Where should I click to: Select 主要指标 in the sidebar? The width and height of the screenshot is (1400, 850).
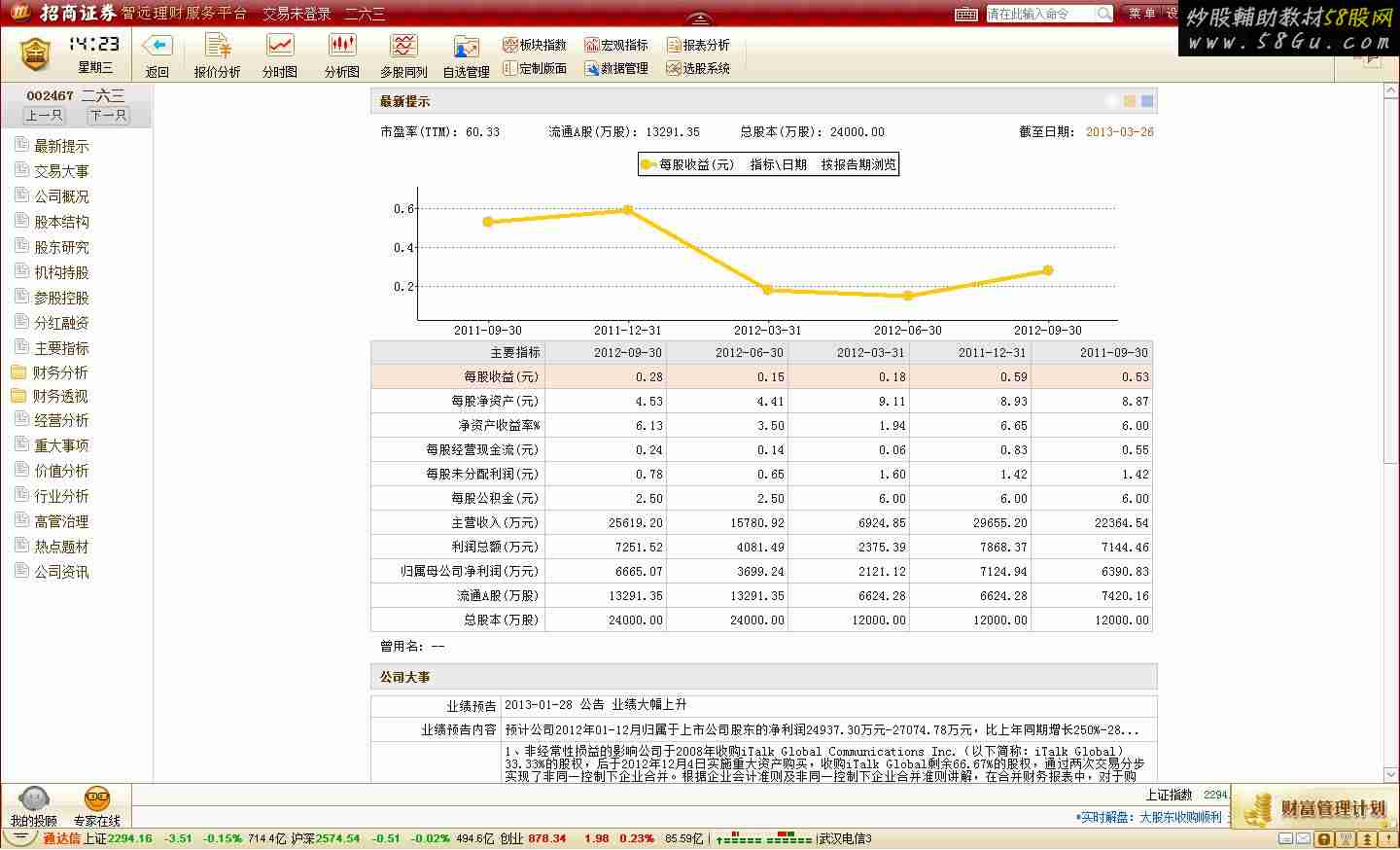61,348
